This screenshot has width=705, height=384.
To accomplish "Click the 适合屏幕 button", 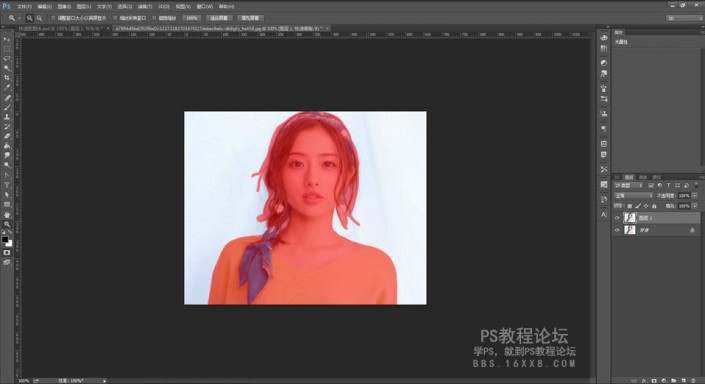I will [x=219, y=18].
